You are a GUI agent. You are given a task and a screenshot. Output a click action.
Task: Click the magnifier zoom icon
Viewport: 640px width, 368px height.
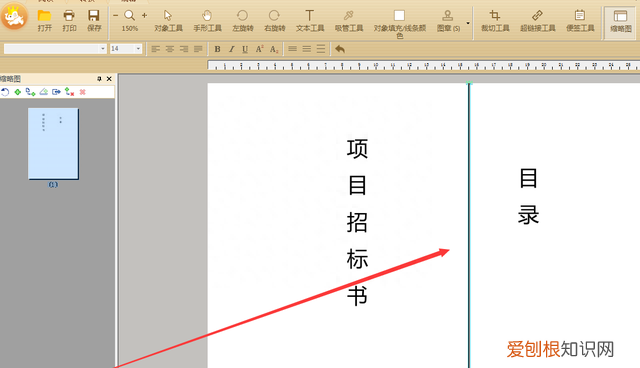pyautogui.click(x=129, y=16)
